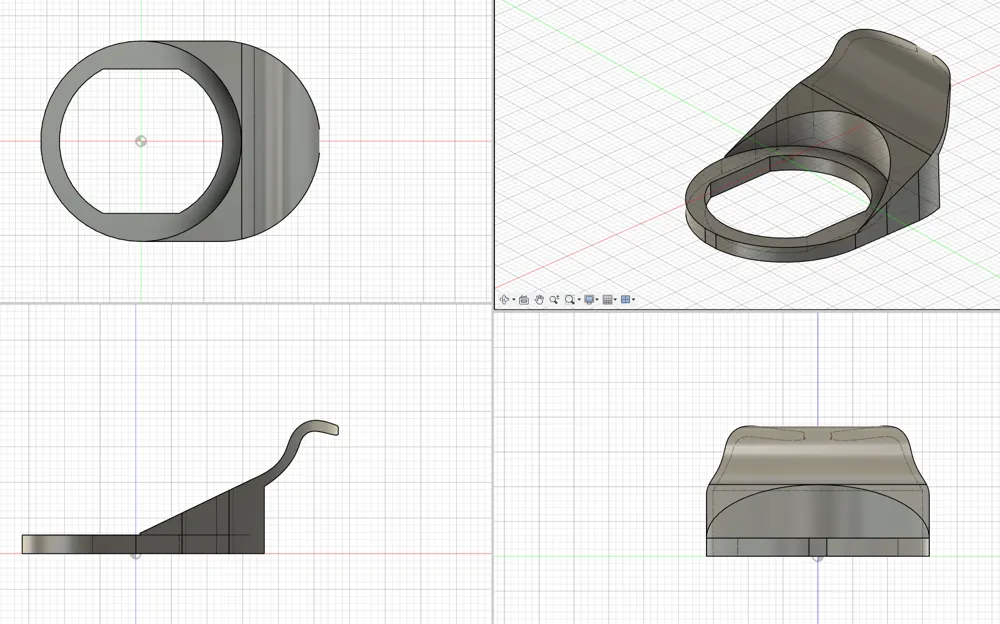
Task: Click the Look At camera icon
Action: [524, 300]
